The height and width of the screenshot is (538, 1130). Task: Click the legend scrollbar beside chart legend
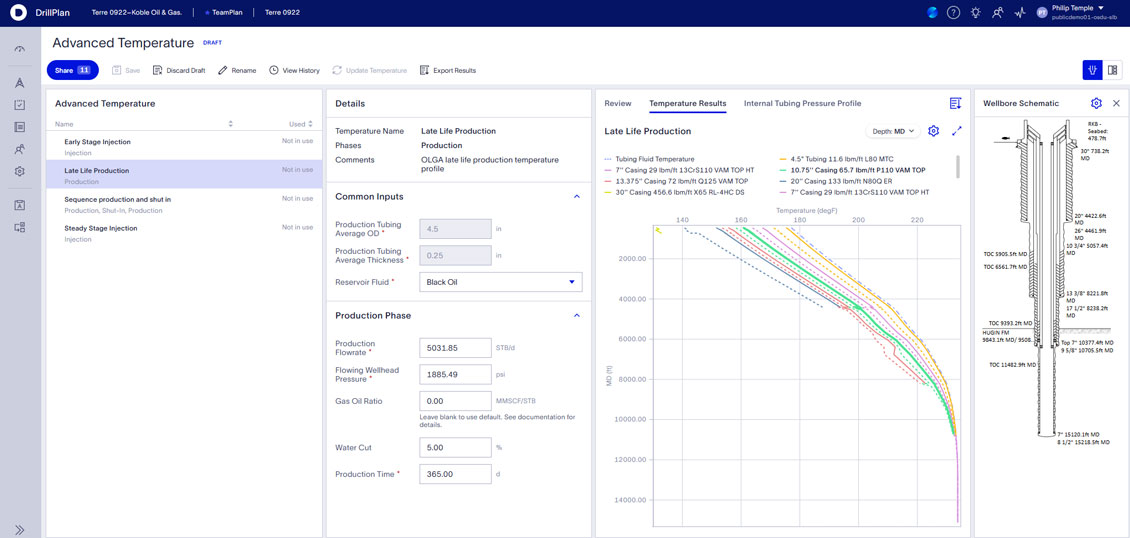pos(958,166)
